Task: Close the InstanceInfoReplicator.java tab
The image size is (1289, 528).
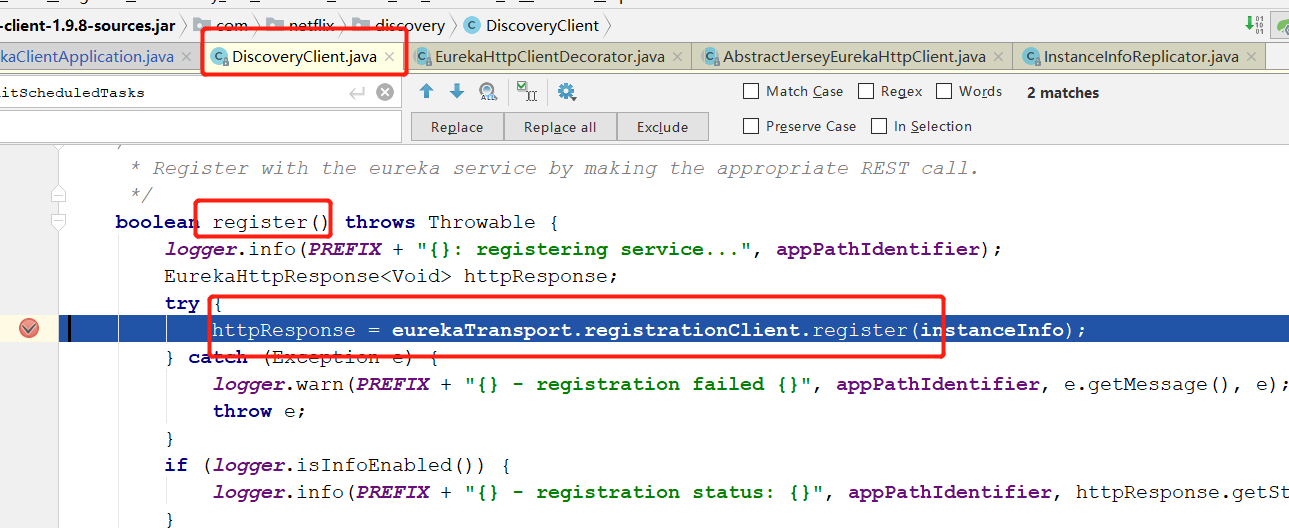Action: pos(1252,57)
